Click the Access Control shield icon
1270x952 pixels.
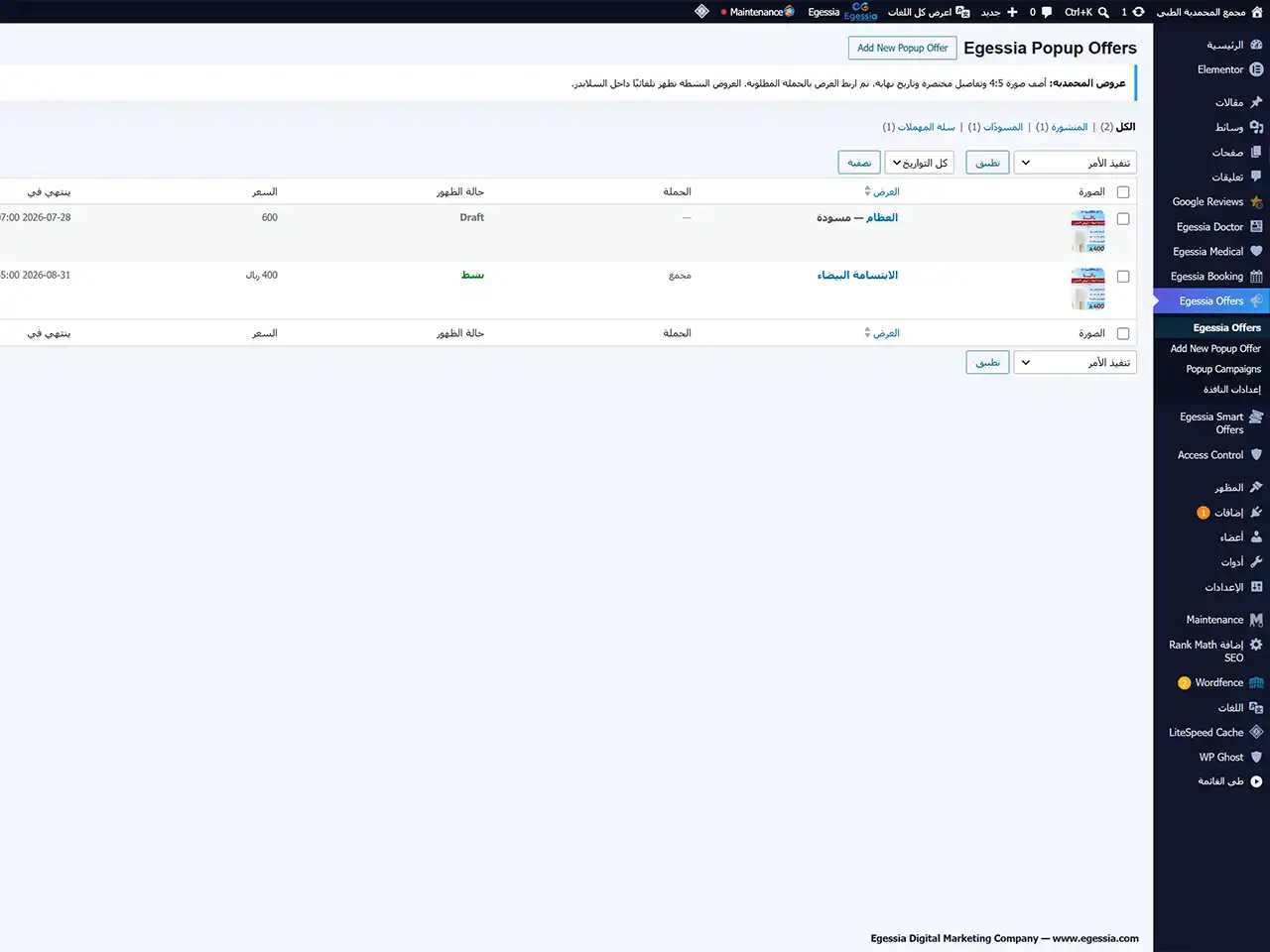coord(1256,454)
